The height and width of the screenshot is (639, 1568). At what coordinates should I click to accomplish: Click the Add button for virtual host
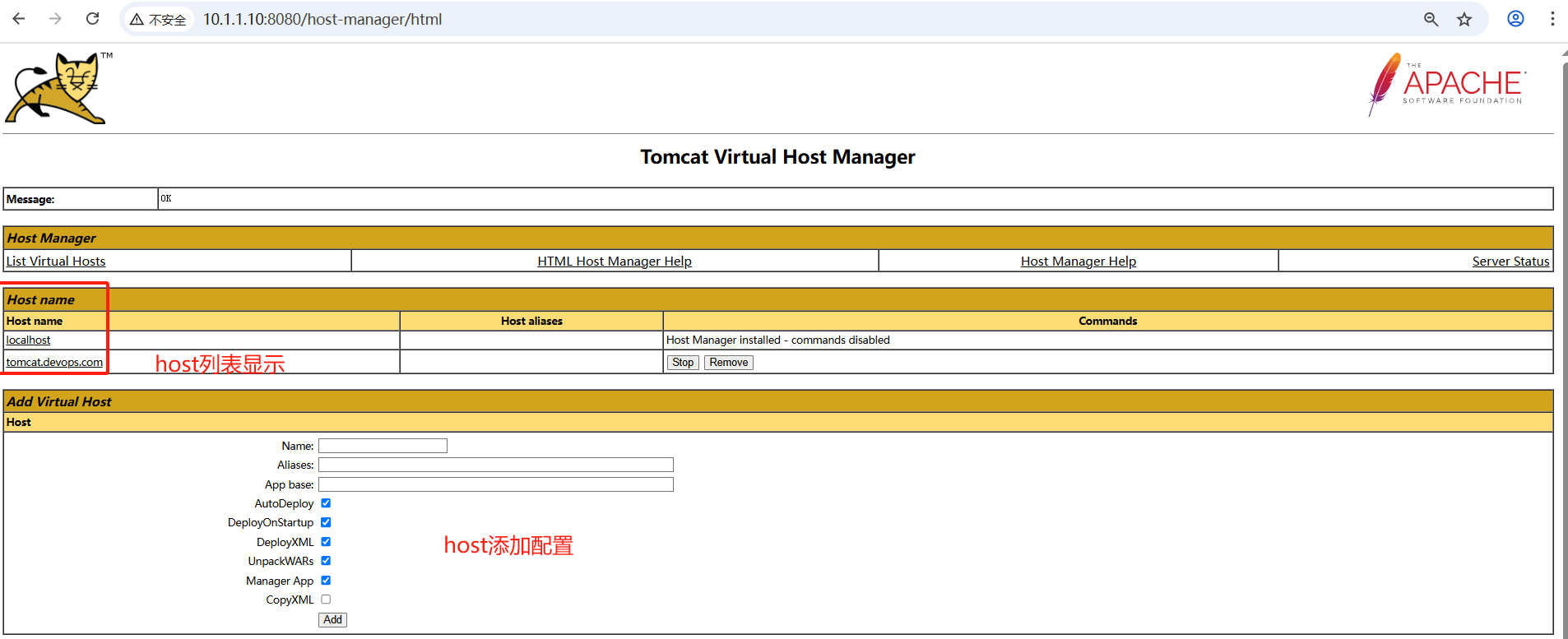(x=332, y=620)
